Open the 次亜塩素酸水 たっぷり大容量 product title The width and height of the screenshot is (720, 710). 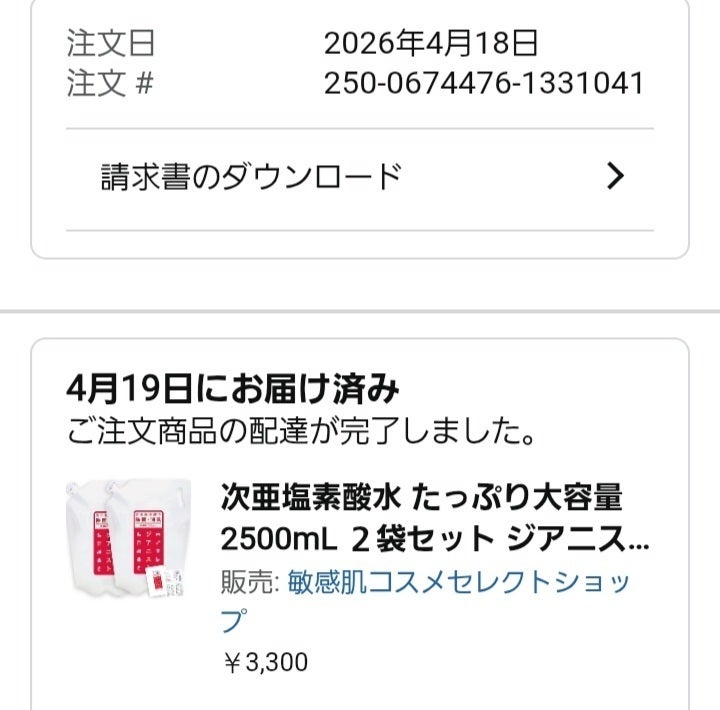click(x=421, y=497)
